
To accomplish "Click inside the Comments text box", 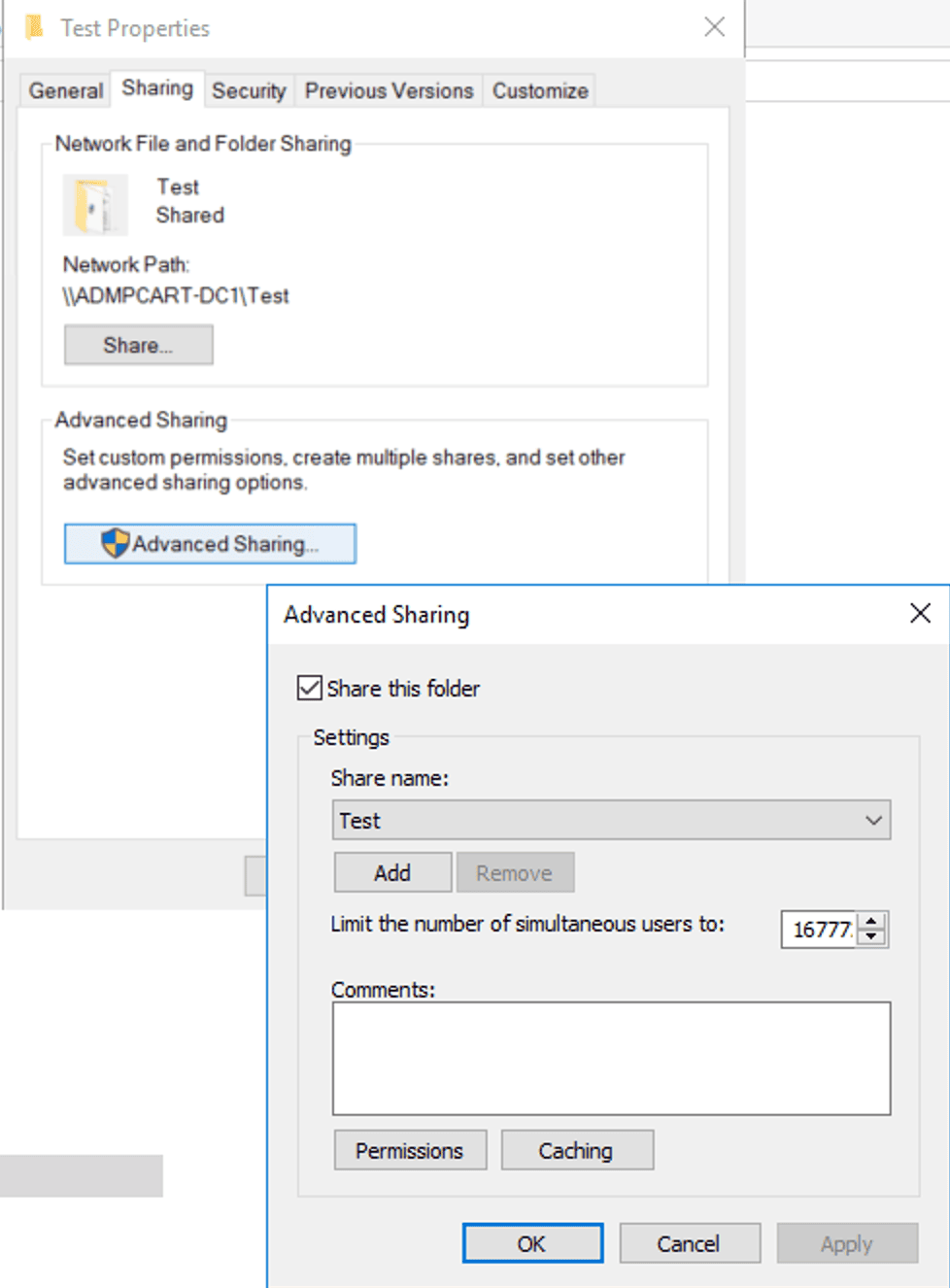I will (x=611, y=1057).
